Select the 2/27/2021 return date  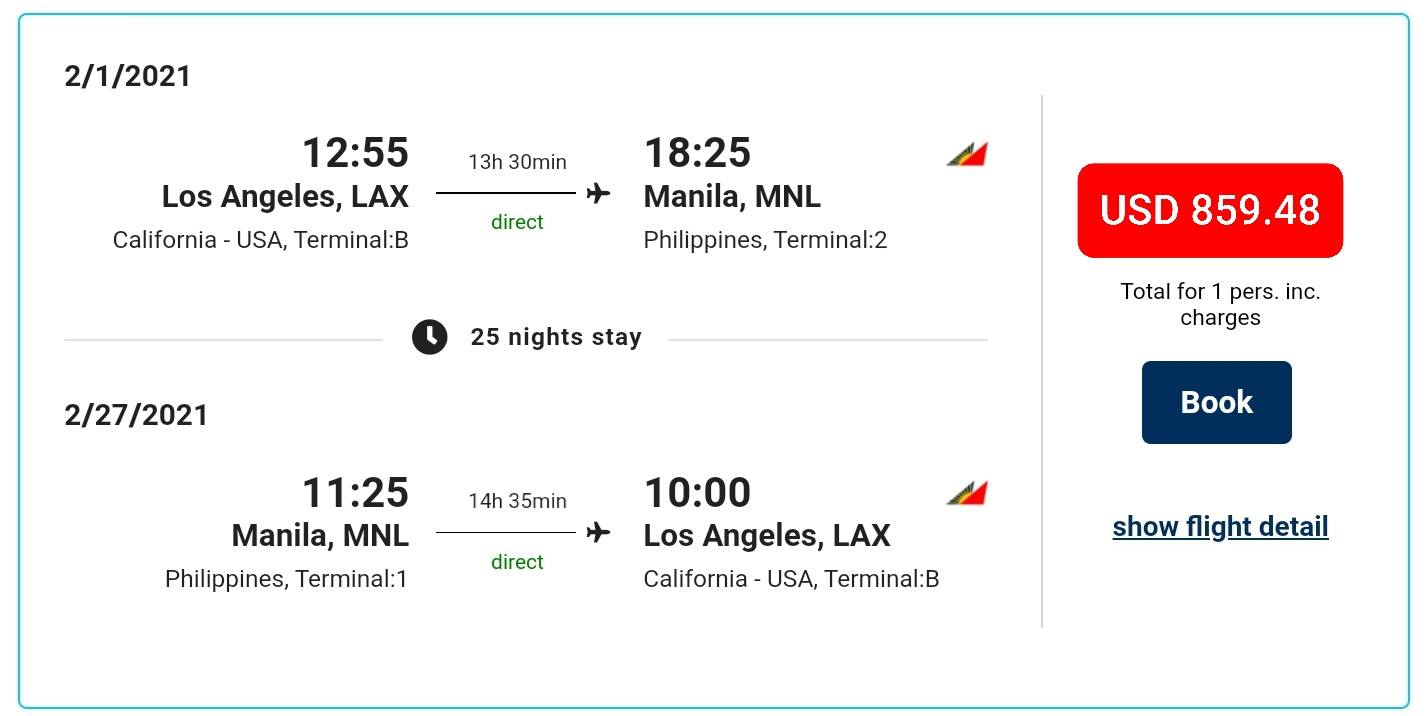point(136,415)
